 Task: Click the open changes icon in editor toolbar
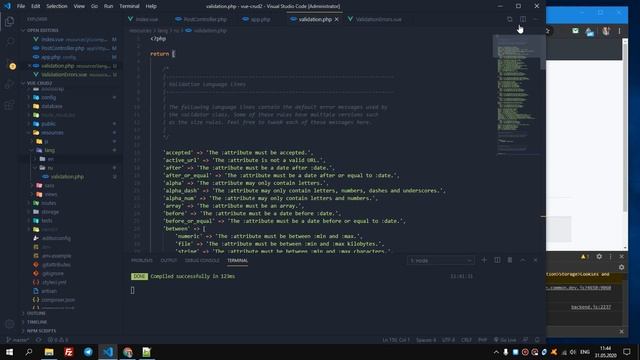pyautogui.click(x=510, y=19)
